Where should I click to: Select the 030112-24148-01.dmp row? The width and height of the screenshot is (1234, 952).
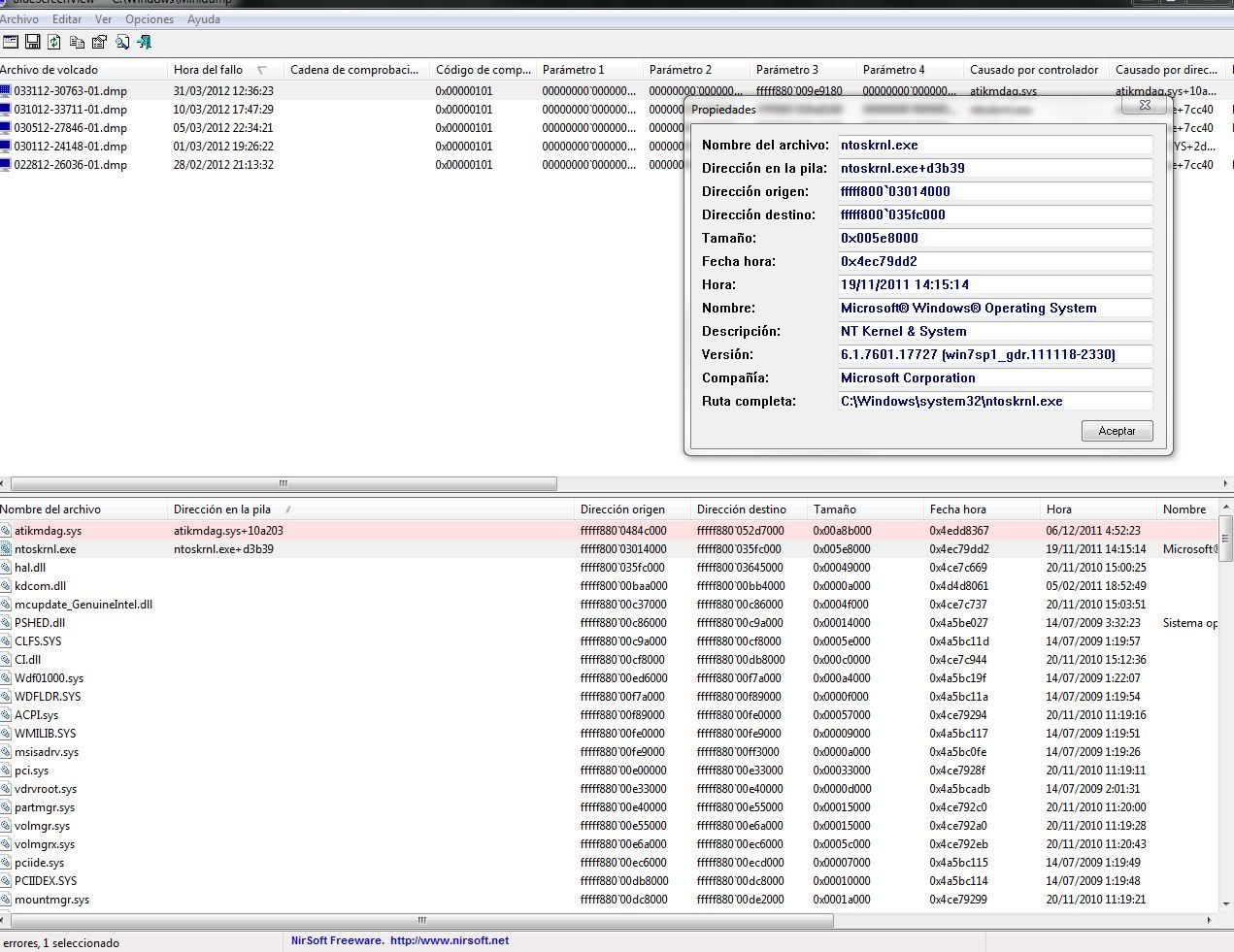click(342, 147)
